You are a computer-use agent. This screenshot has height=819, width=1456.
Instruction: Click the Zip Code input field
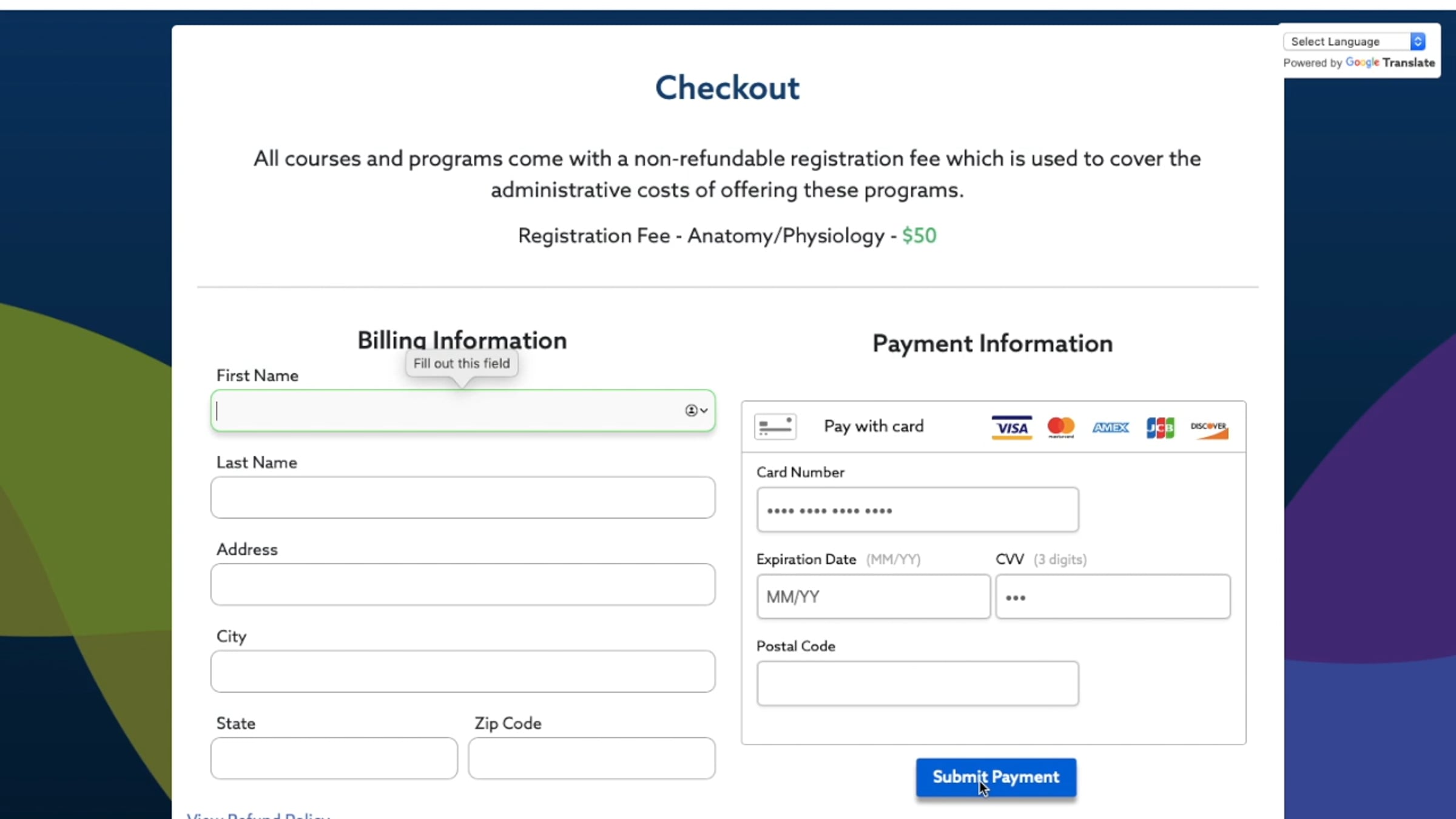[x=591, y=758]
